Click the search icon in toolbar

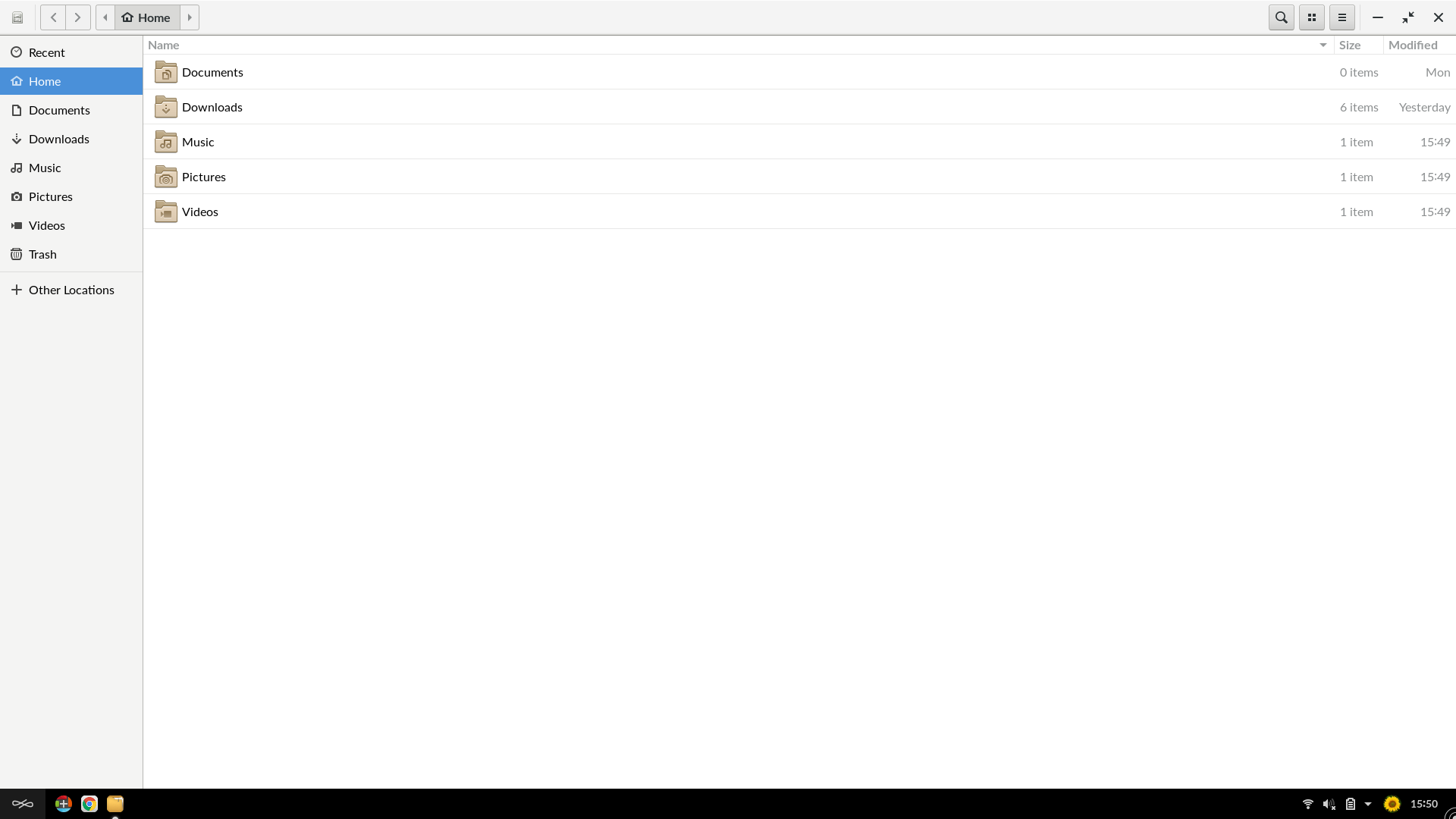pyautogui.click(x=1281, y=17)
